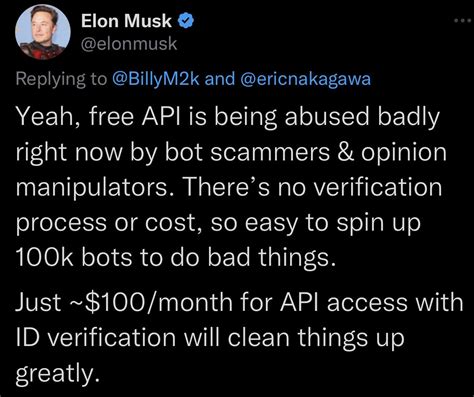Open Elon Musk's profile avatar photo
Image resolution: width=474 pixels, height=397 pixels.
(x=43, y=32)
